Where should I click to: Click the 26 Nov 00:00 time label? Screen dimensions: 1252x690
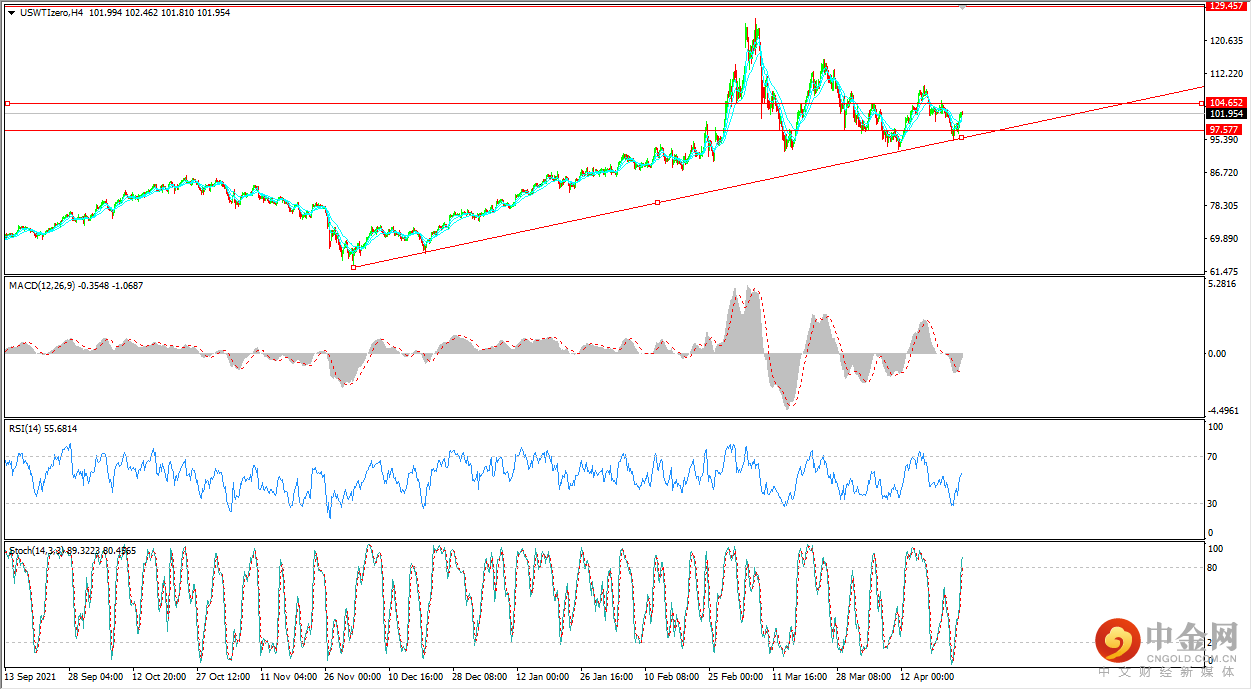352,676
